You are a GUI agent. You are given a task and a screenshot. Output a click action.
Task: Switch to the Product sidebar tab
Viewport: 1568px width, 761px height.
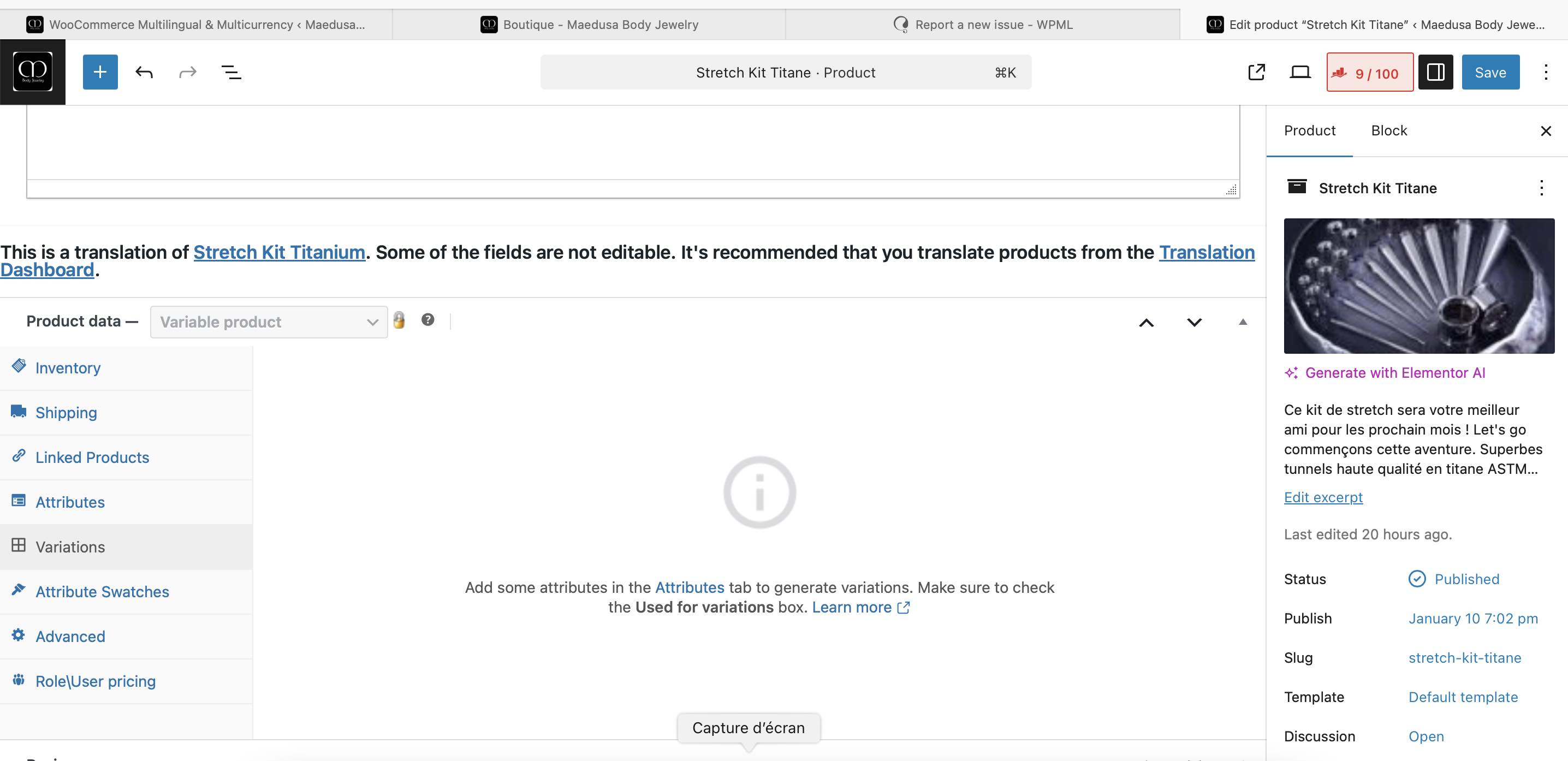[x=1309, y=131]
